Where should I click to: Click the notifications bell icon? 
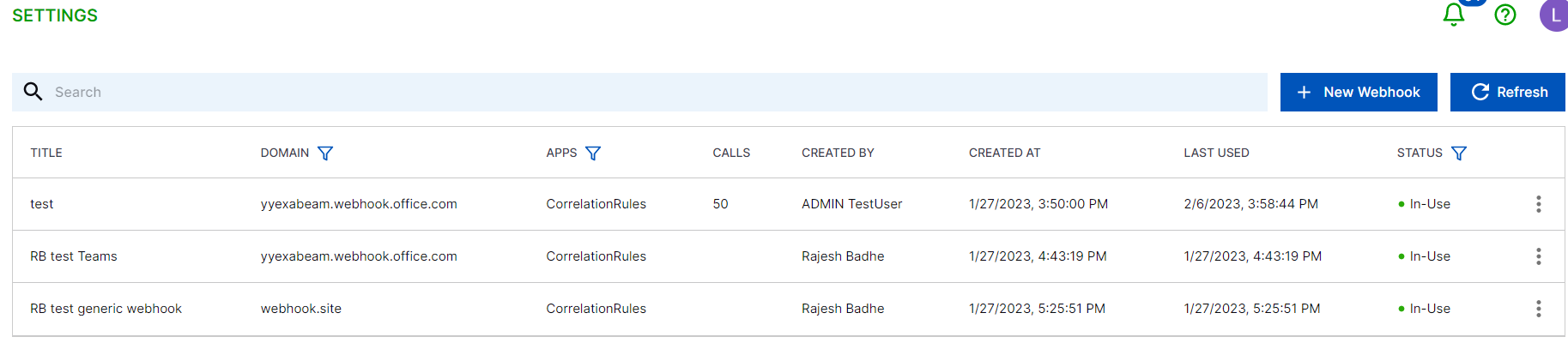click(x=1454, y=15)
